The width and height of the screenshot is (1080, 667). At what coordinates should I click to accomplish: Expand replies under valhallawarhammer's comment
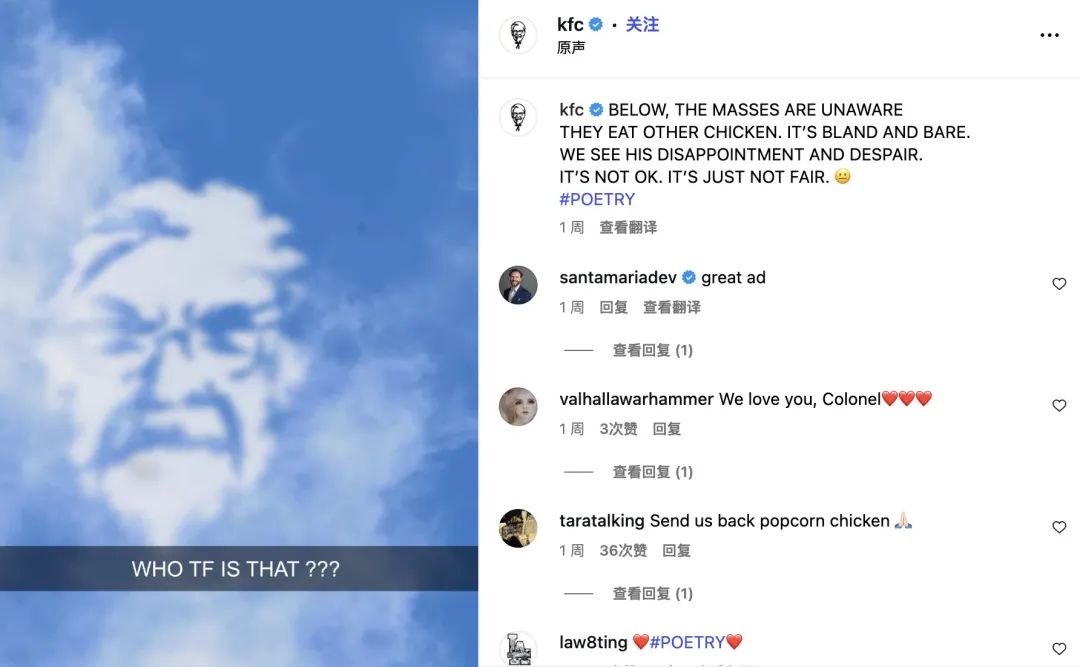[652, 472]
